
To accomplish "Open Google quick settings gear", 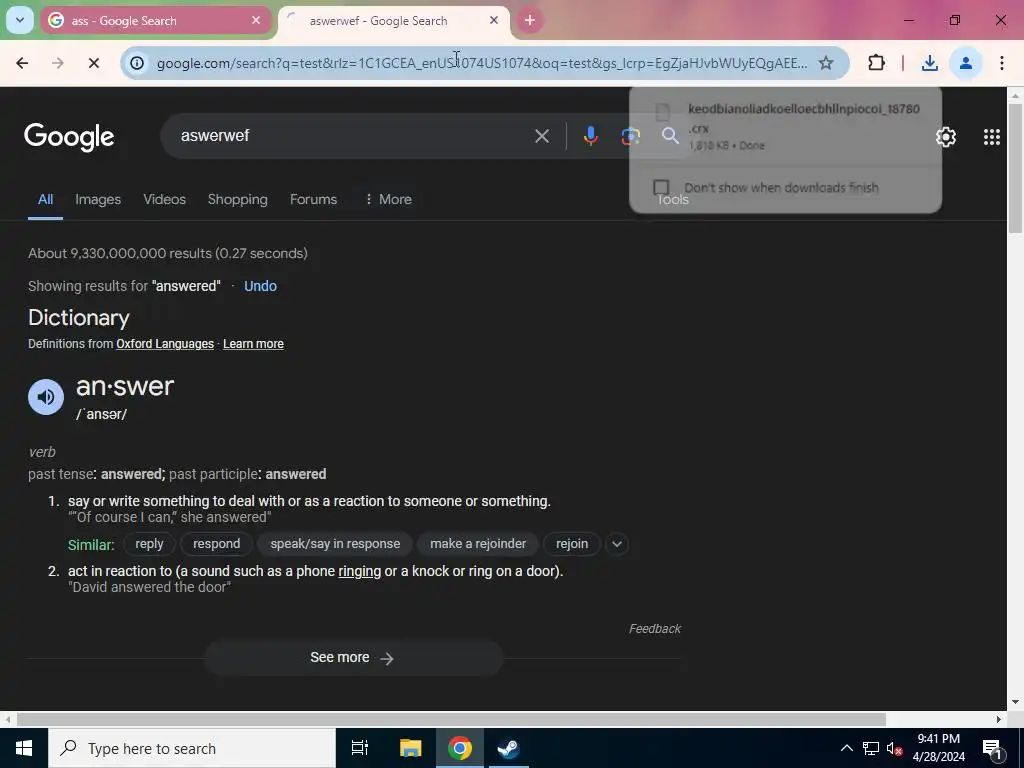I will [x=946, y=137].
